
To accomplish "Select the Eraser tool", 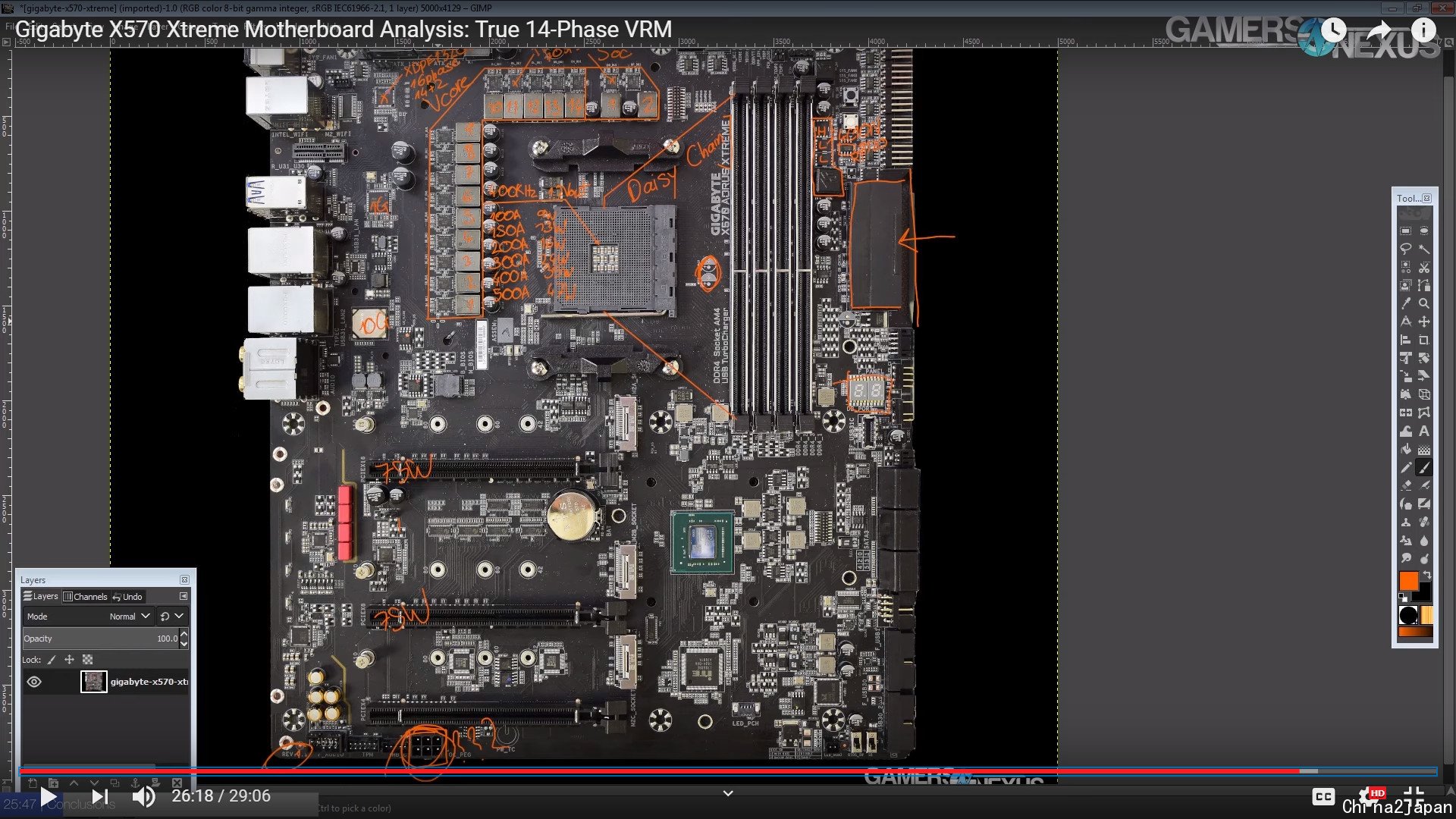I will tap(1405, 485).
